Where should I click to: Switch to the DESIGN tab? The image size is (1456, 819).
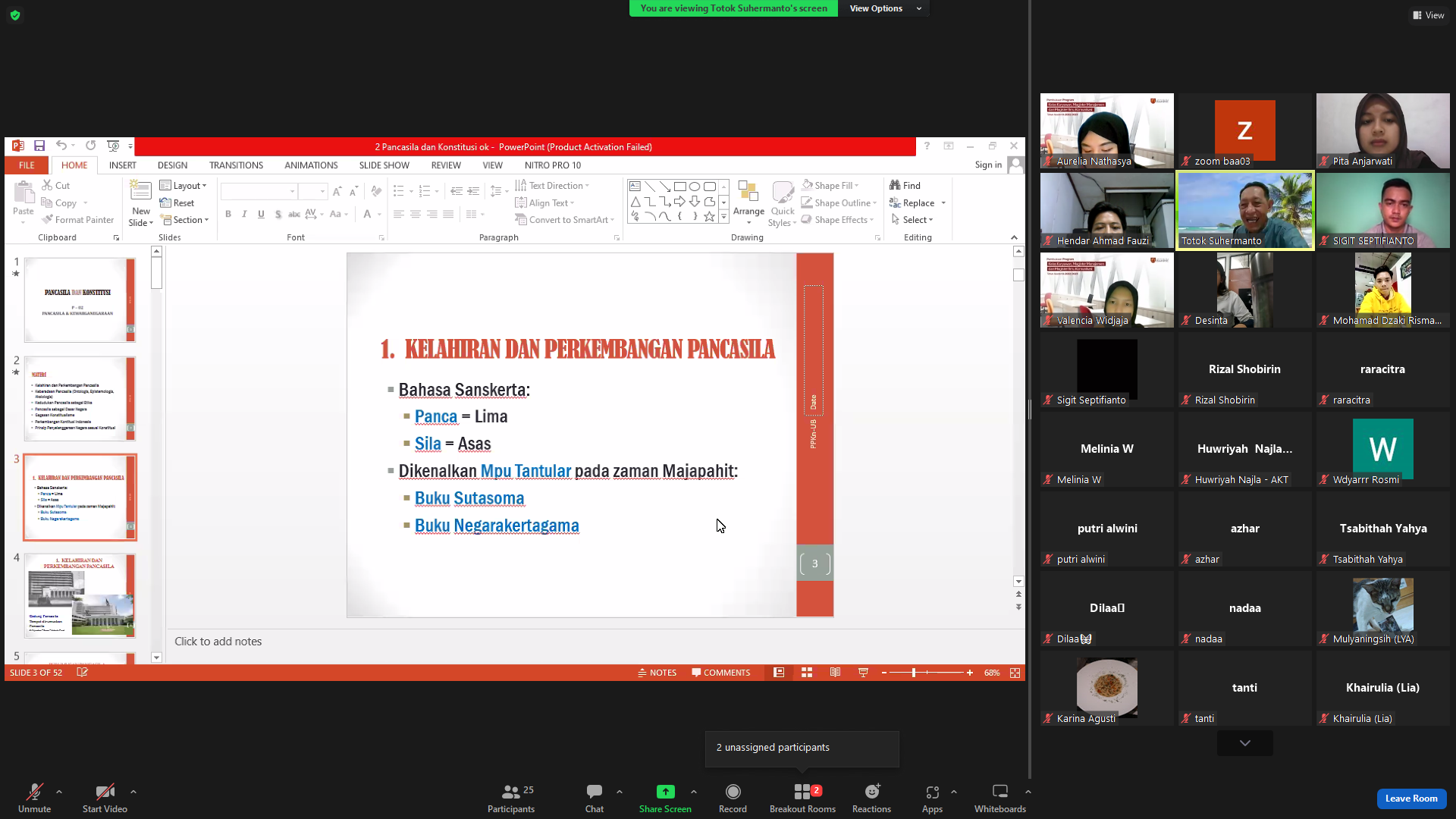tap(172, 165)
